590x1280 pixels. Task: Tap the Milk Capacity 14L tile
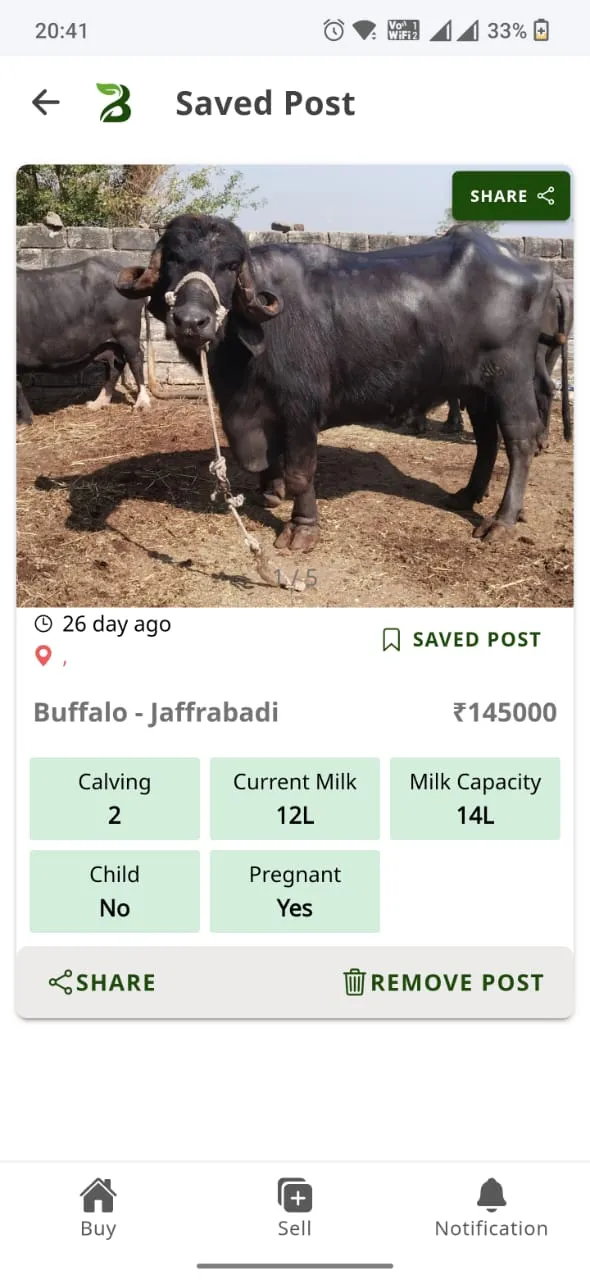pos(475,798)
